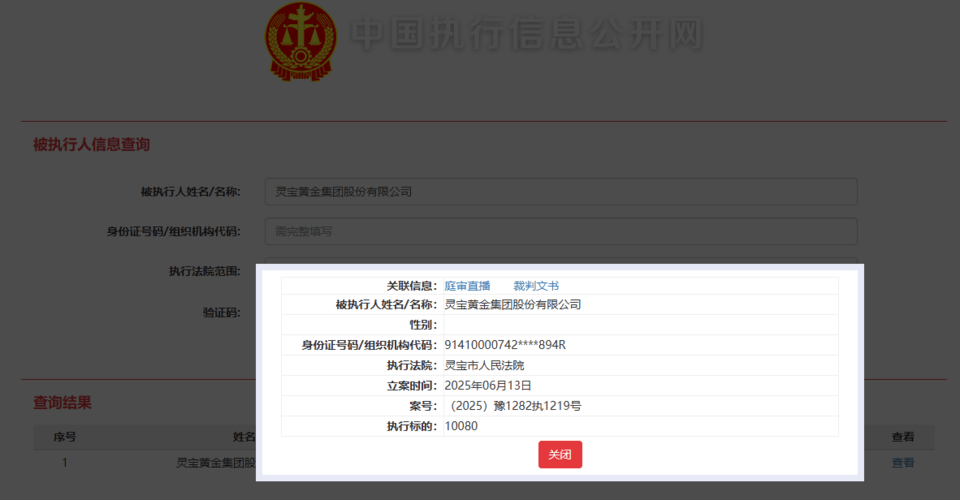
Task: Select the code 91410000742****894R
Action: pyautogui.click(x=505, y=345)
